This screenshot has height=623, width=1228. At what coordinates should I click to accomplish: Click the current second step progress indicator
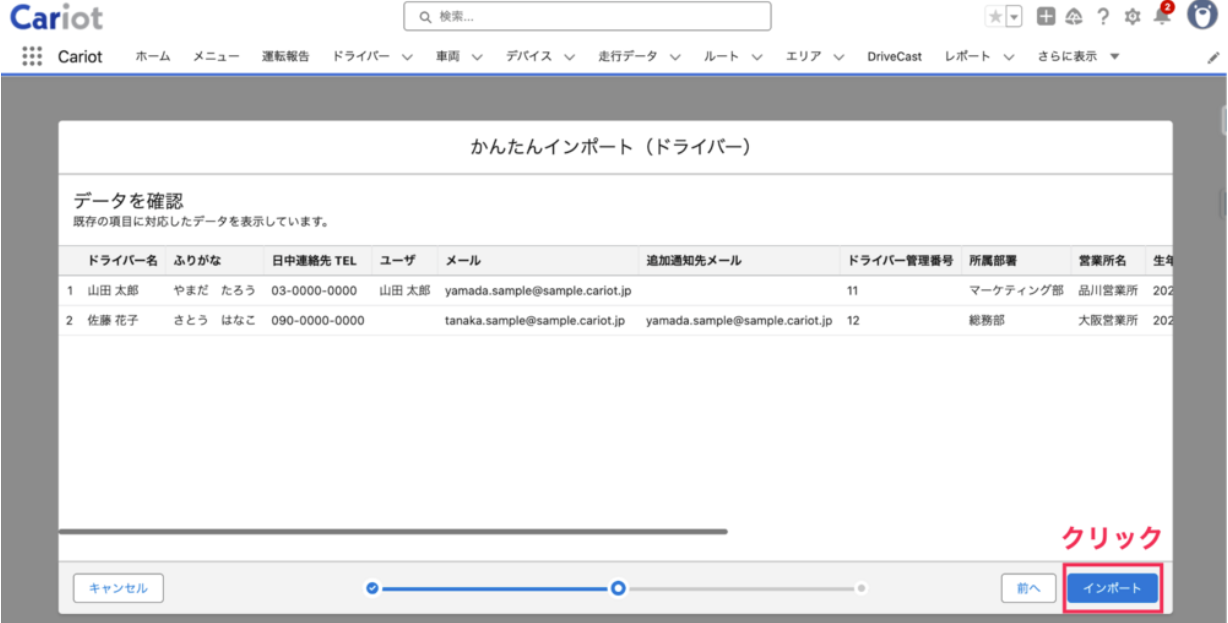point(618,588)
